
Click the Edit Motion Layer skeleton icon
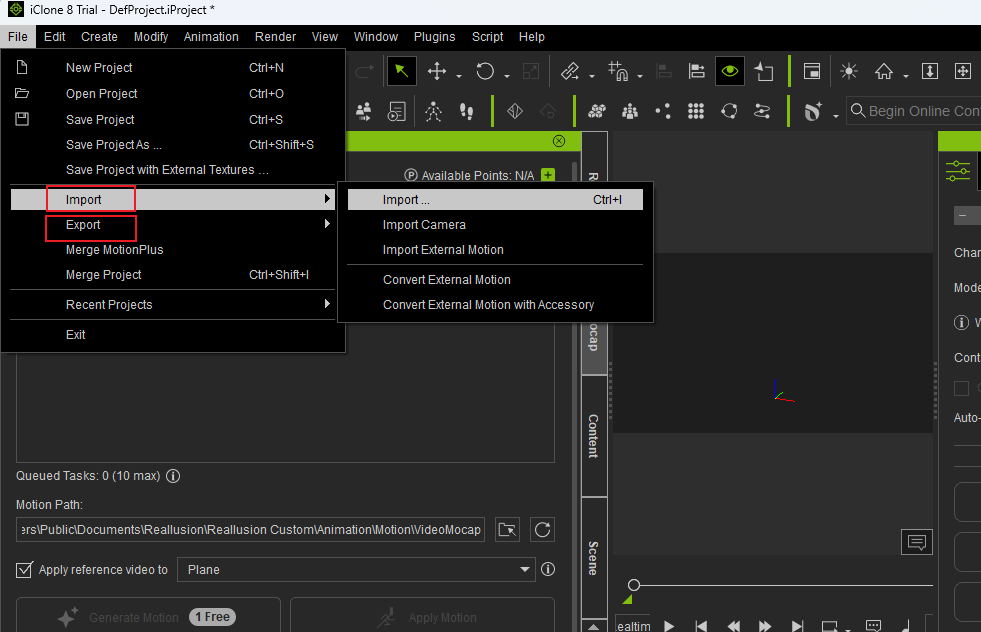tap(433, 111)
